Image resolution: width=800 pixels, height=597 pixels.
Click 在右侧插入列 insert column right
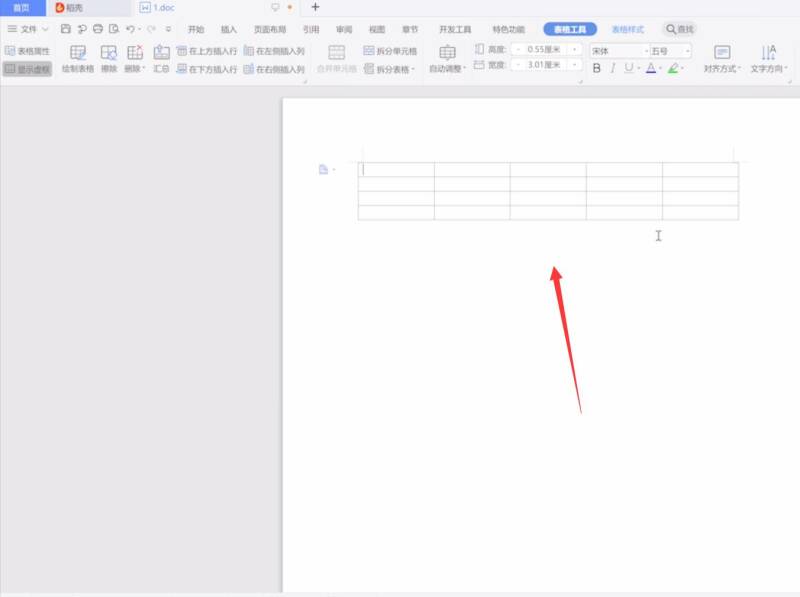(x=274, y=69)
